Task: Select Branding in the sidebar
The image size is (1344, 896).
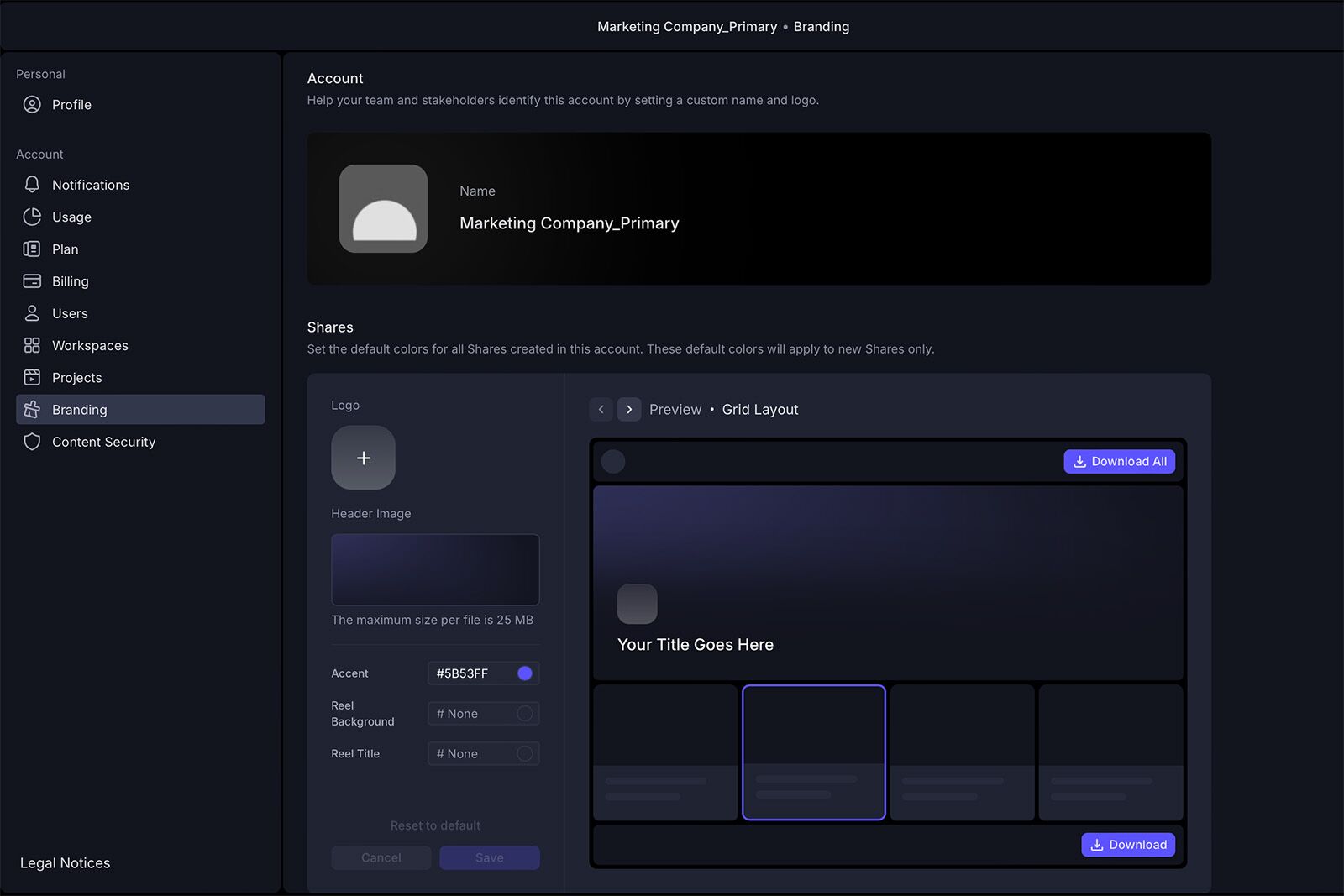Action: 80,409
